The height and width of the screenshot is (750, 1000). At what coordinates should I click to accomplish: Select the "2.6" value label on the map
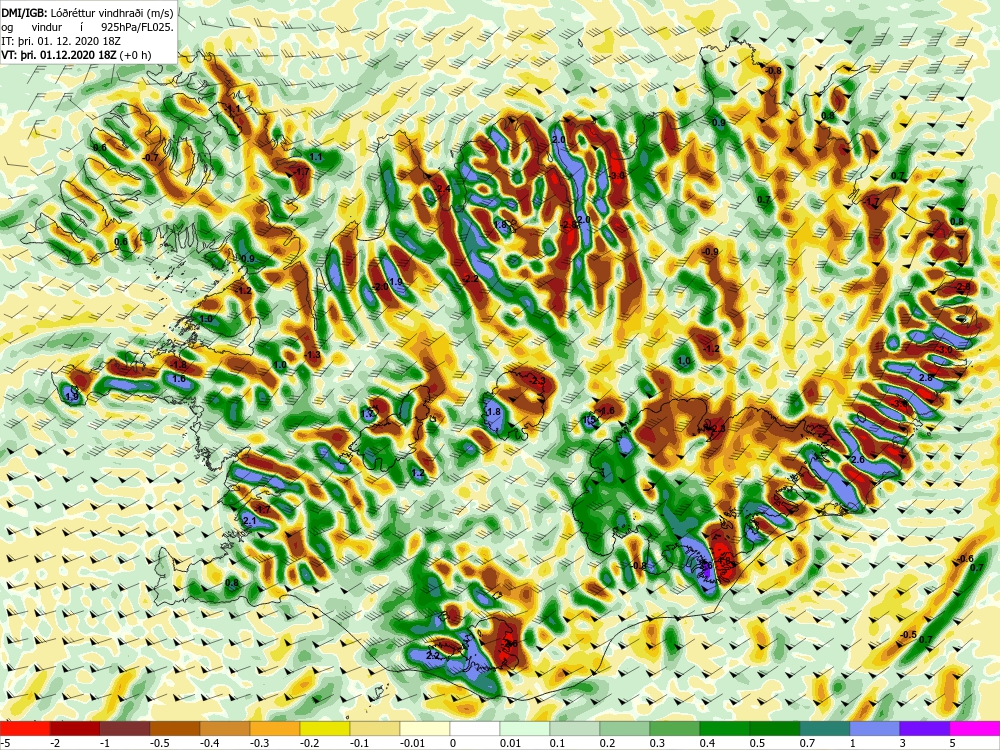pos(858,460)
